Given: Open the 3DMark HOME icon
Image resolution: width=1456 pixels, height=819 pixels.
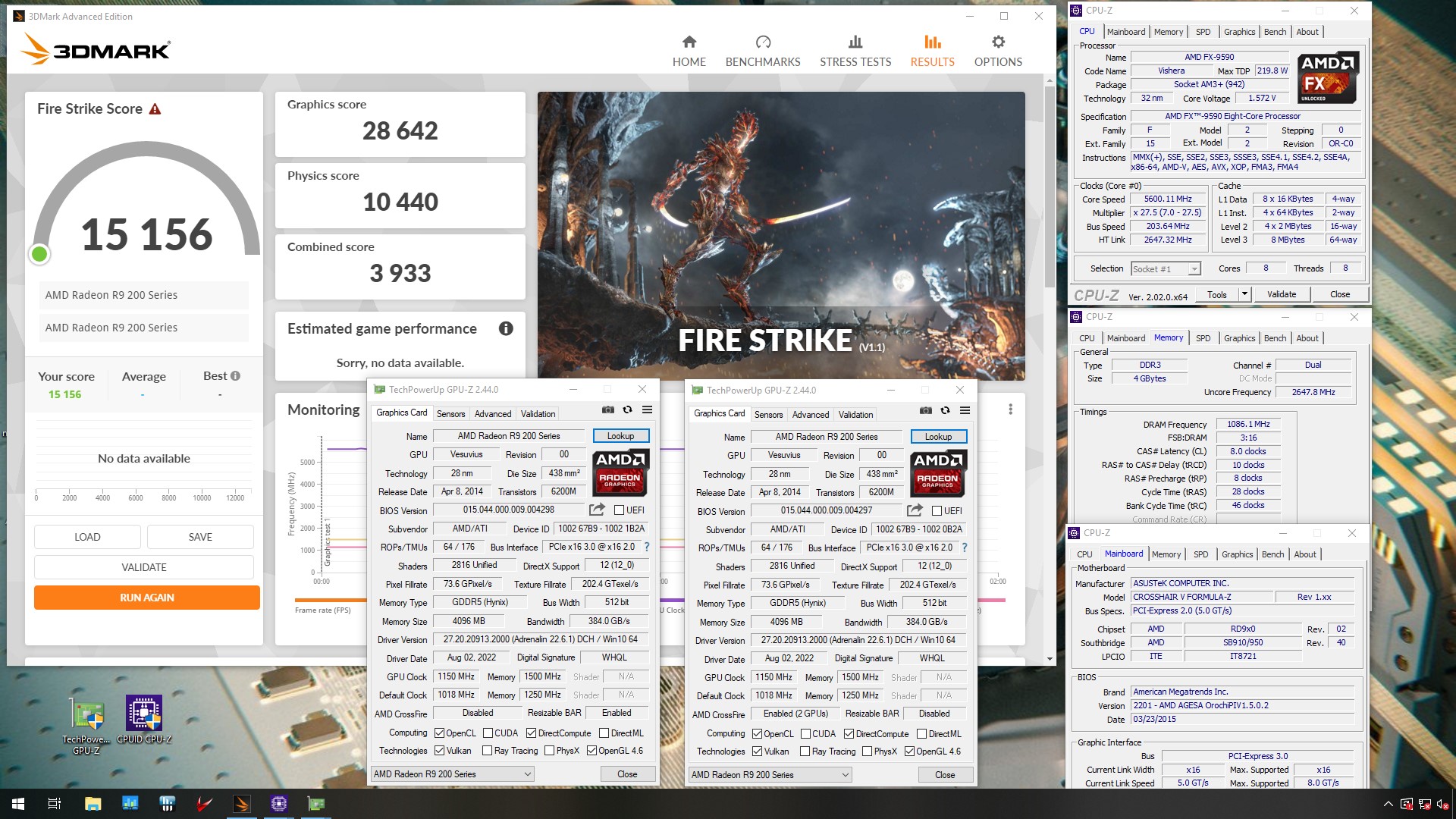Looking at the screenshot, I should pyautogui.click(x=689, y=42).
